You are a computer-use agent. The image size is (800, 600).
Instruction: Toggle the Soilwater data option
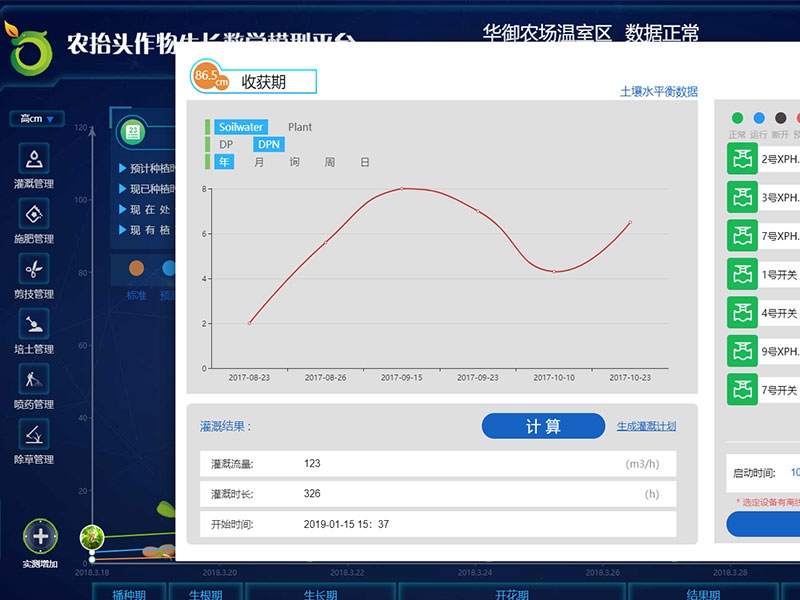coord(240,127)
